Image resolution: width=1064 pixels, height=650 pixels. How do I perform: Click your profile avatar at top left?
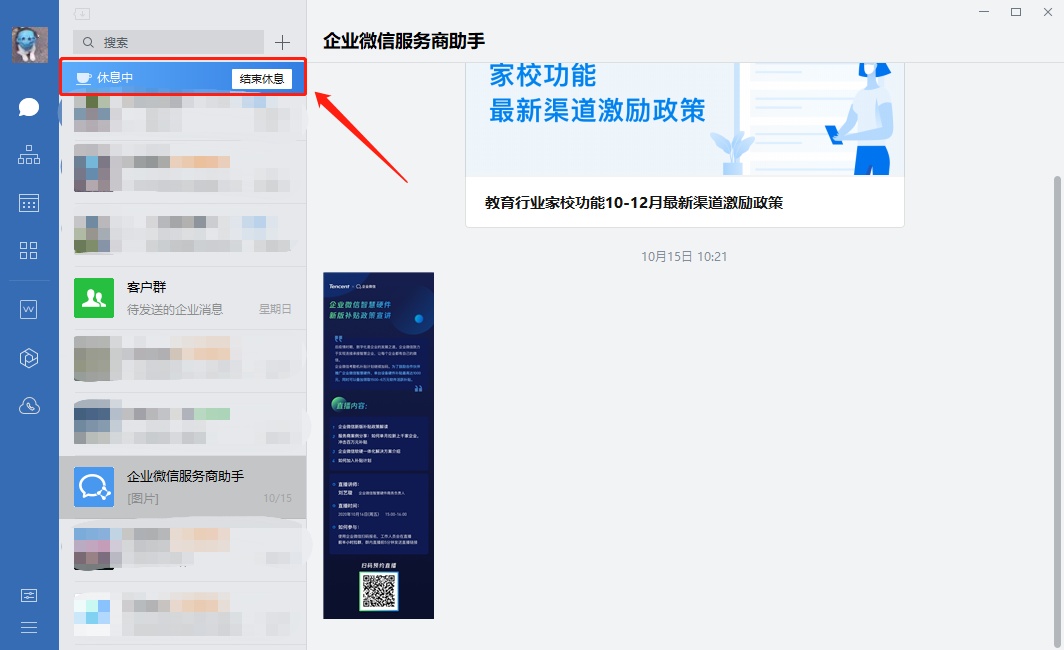29,45
